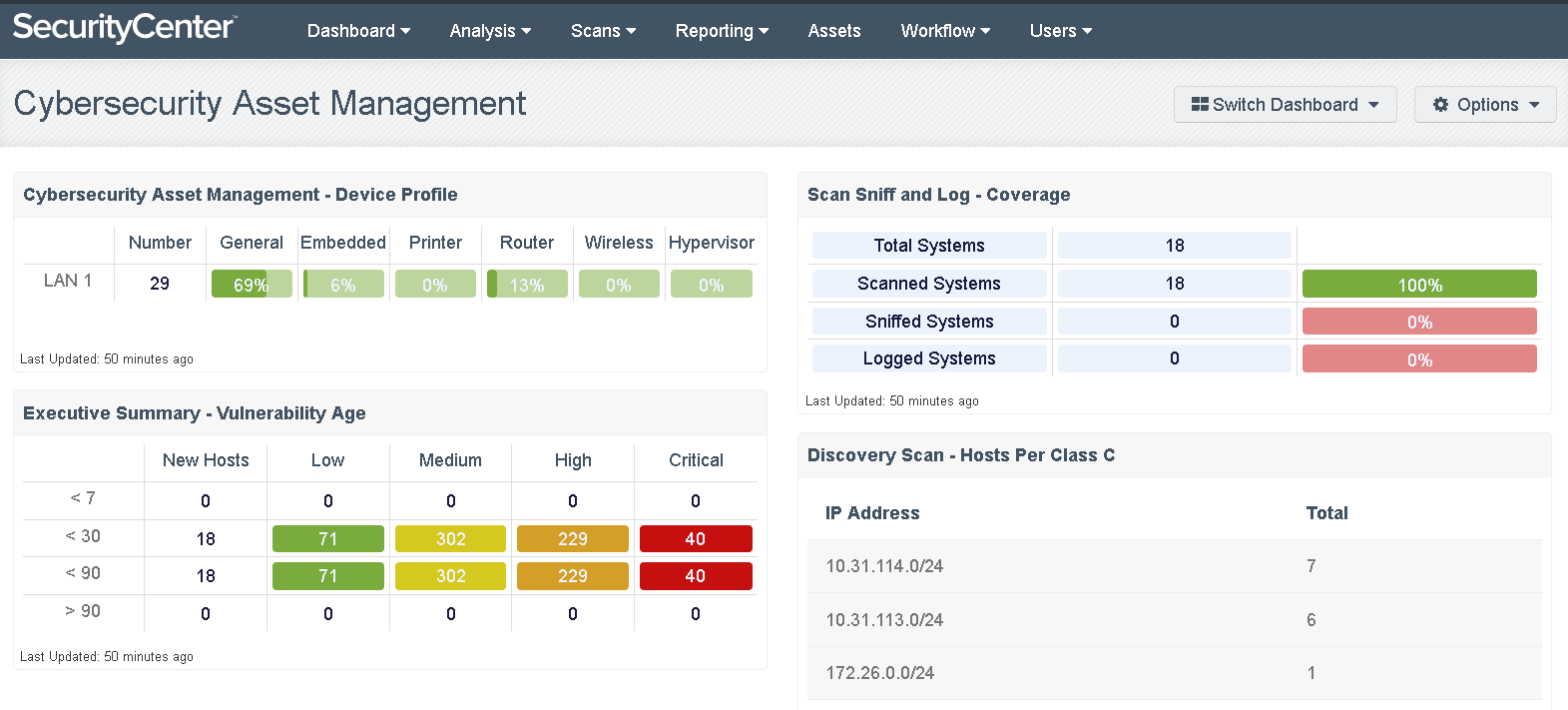The width and height of the screenshot is (1568, 710).
Task: Click Scanned Systems 100% green bar
Action: [x=1419, y=285]
